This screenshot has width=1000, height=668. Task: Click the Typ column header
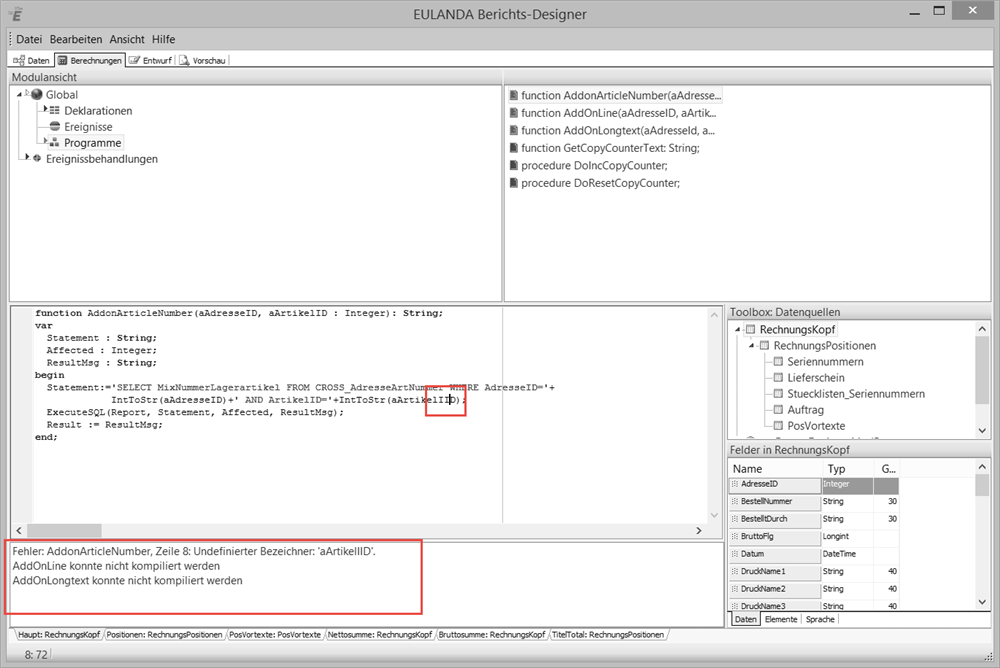click(847, 468)
